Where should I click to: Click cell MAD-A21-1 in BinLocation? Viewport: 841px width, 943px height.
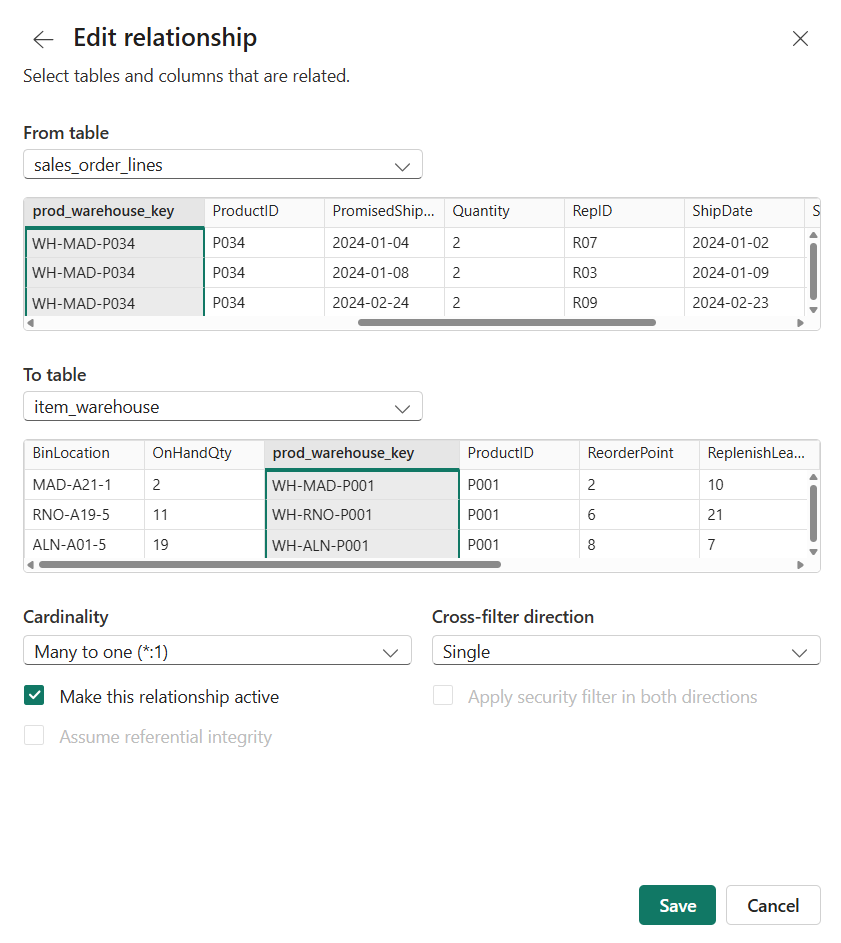(84, 485)
